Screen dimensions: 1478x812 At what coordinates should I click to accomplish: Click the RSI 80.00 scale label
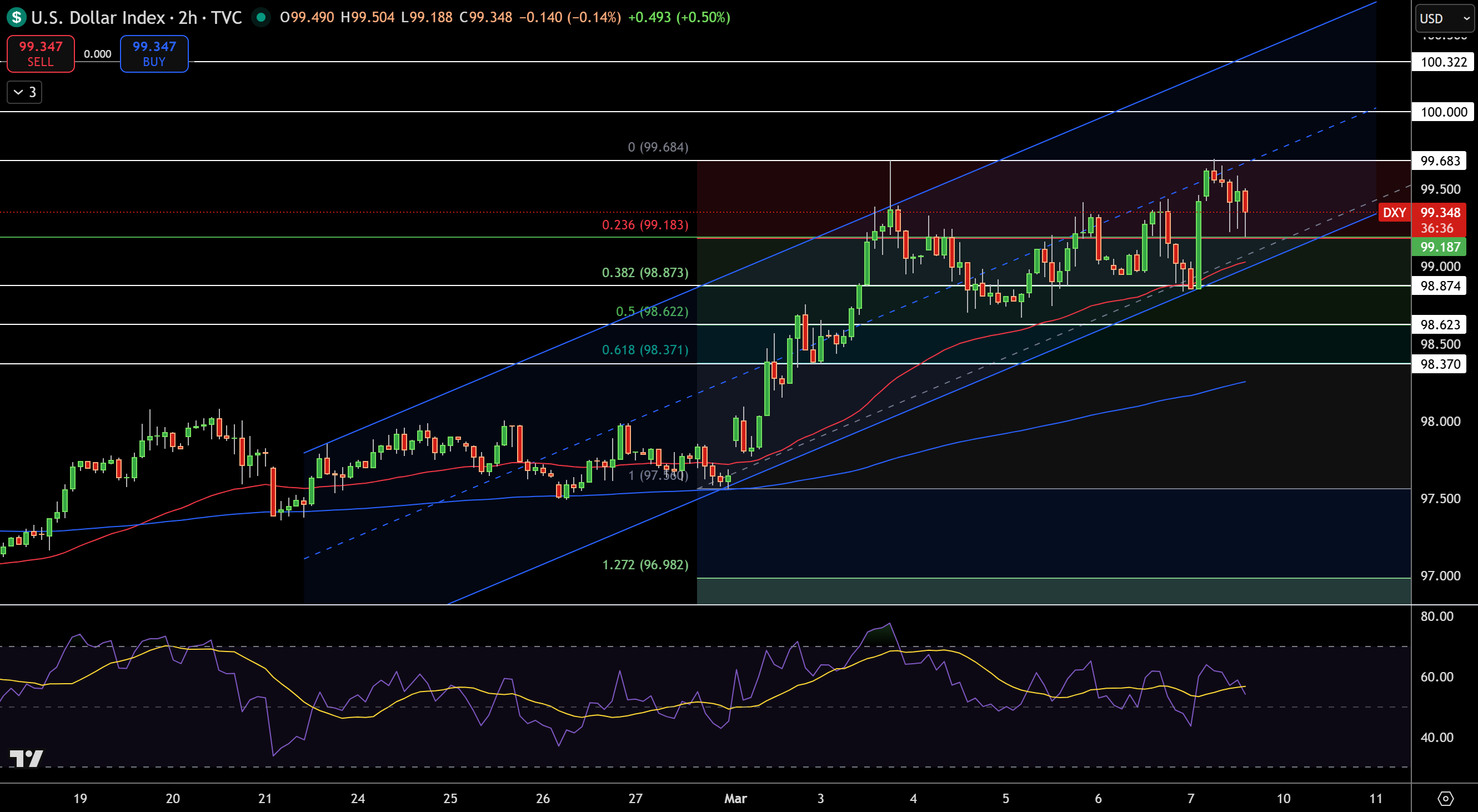point(1437,616)
